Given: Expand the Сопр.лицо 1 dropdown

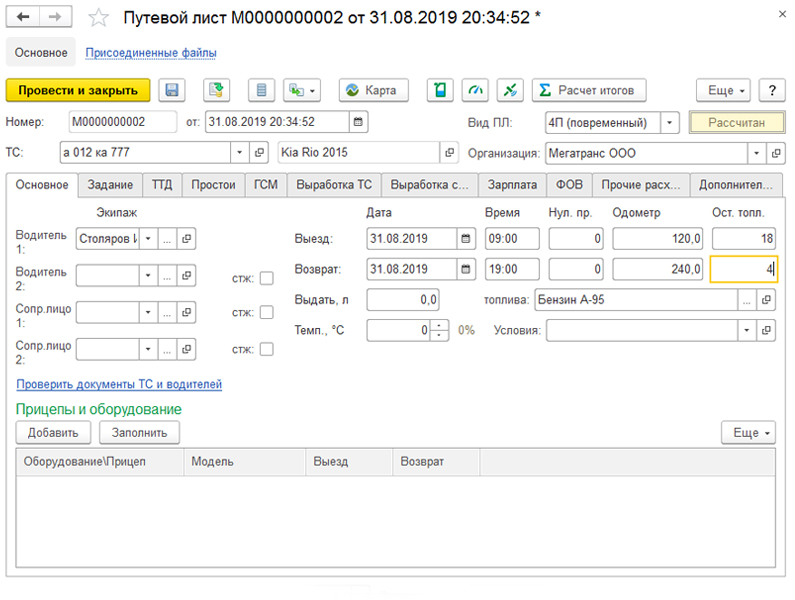Looking at the screenshot, I should click(148, 312).
